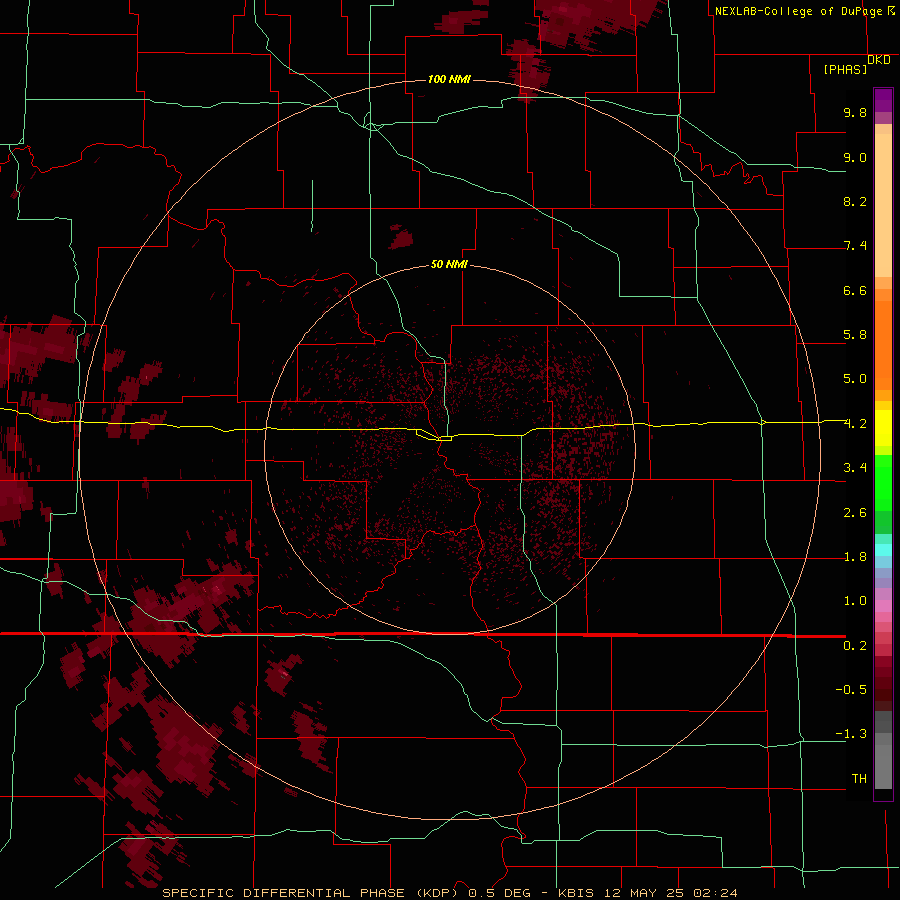Click the KBIS station identifier
Screen dimensions: 900x900
[x=577, y=893]
